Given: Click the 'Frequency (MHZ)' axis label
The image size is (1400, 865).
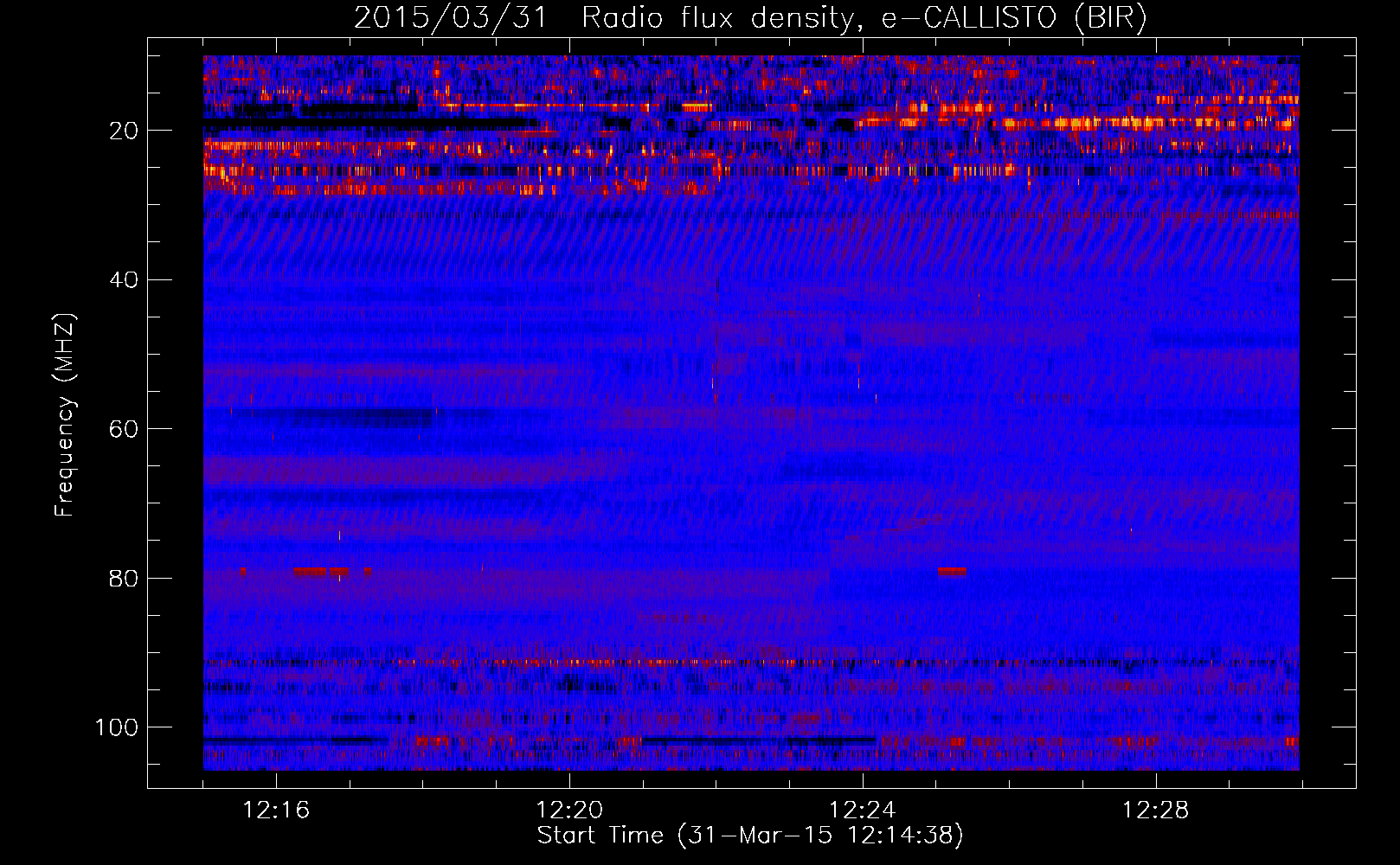Looking at the screenshot, I should [65, 415].
